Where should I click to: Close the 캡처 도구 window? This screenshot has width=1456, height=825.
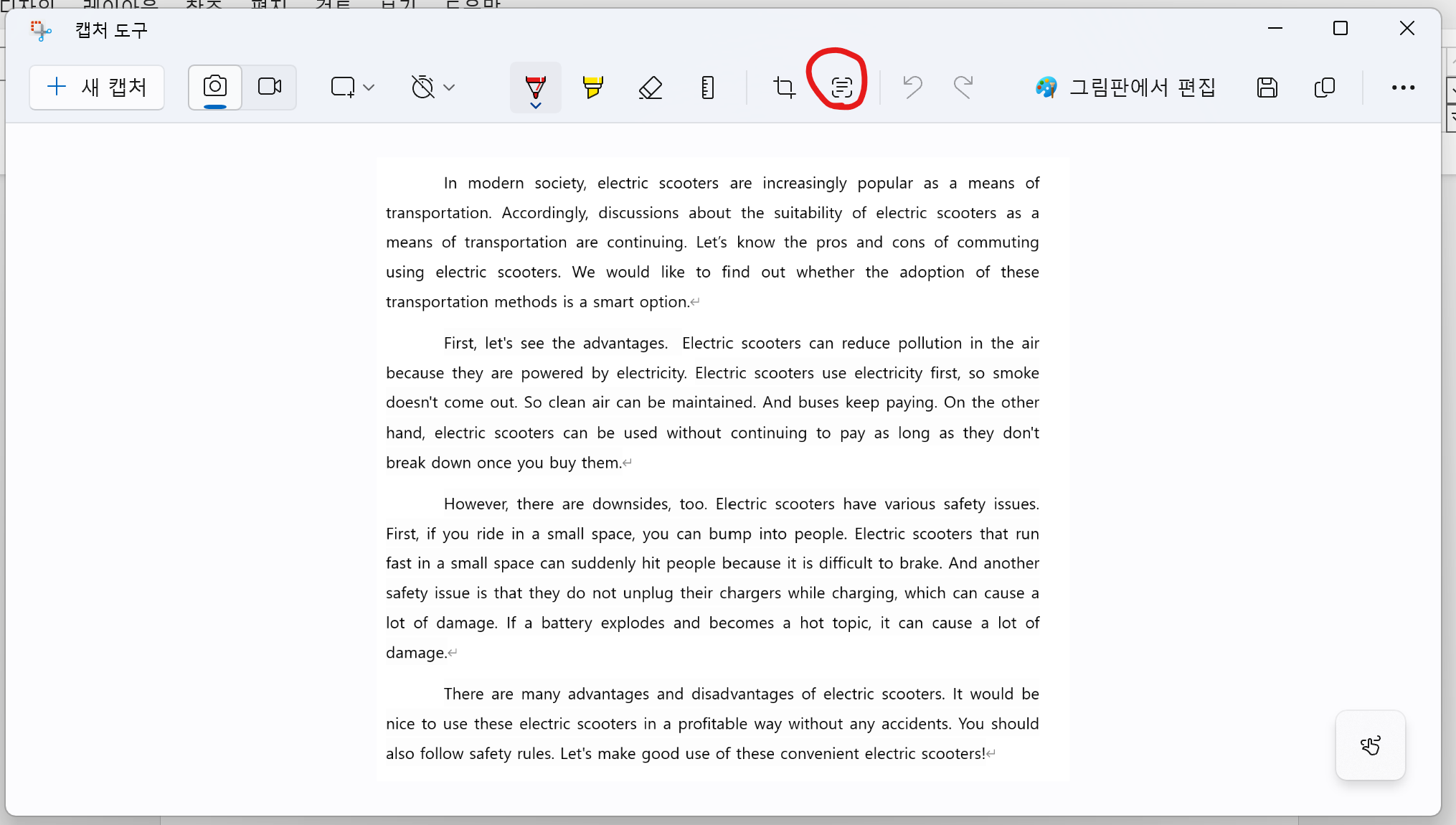click(x=1407, y=29)
